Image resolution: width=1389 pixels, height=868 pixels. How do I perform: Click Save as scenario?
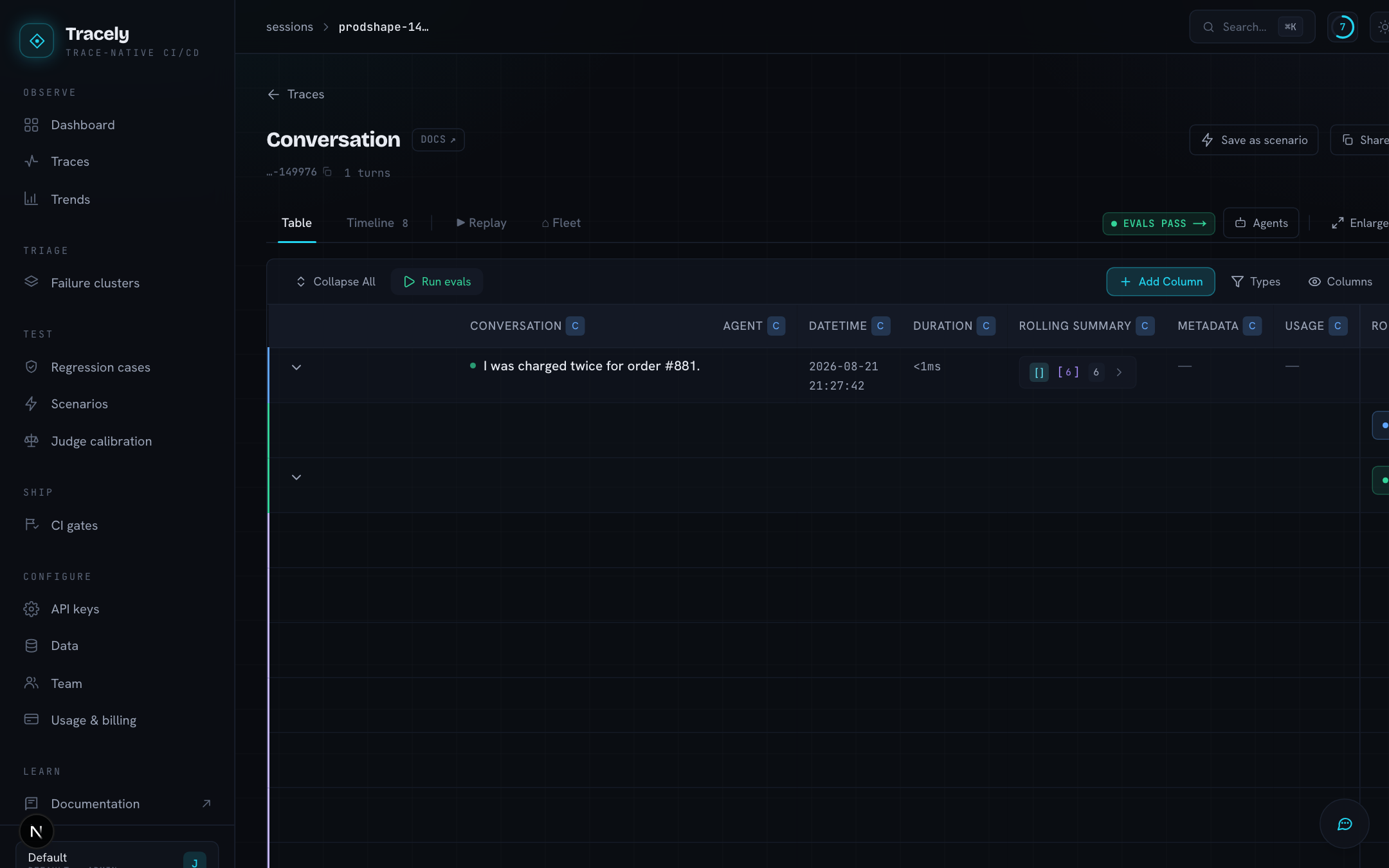1253,140
